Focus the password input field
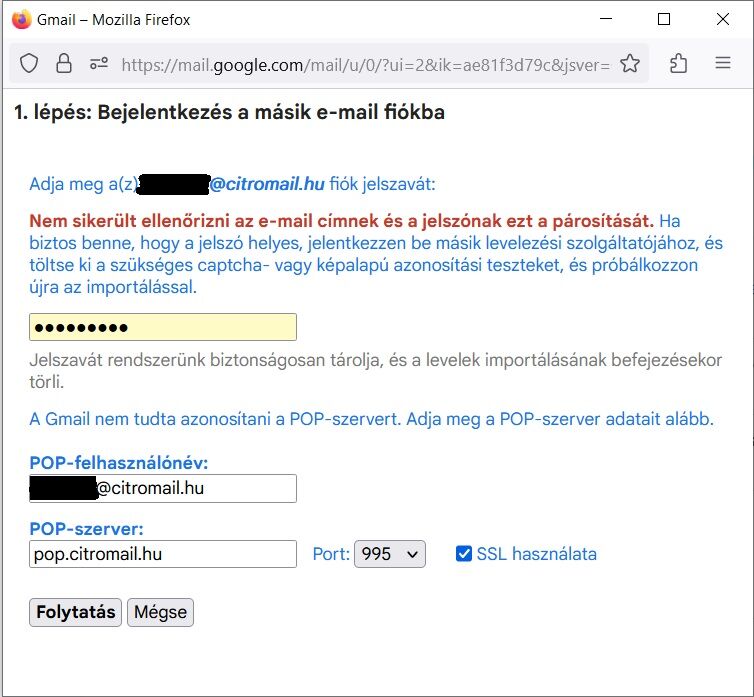Viewport: 754px width, 697px height. coord(163,327)
